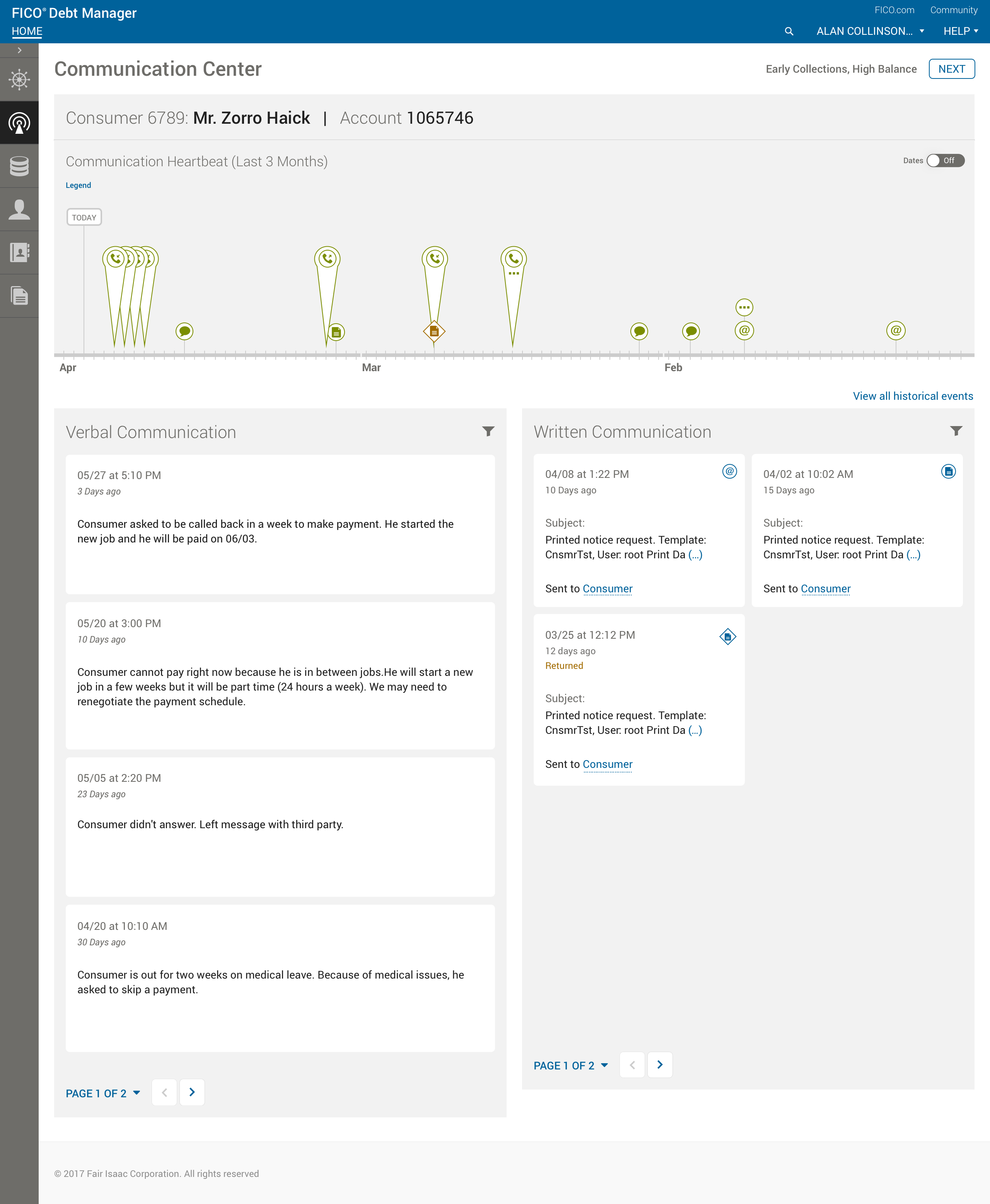The image size is (990, 1204).
Task: Click the chat bubble marker just after Feb
Action: 691,331
